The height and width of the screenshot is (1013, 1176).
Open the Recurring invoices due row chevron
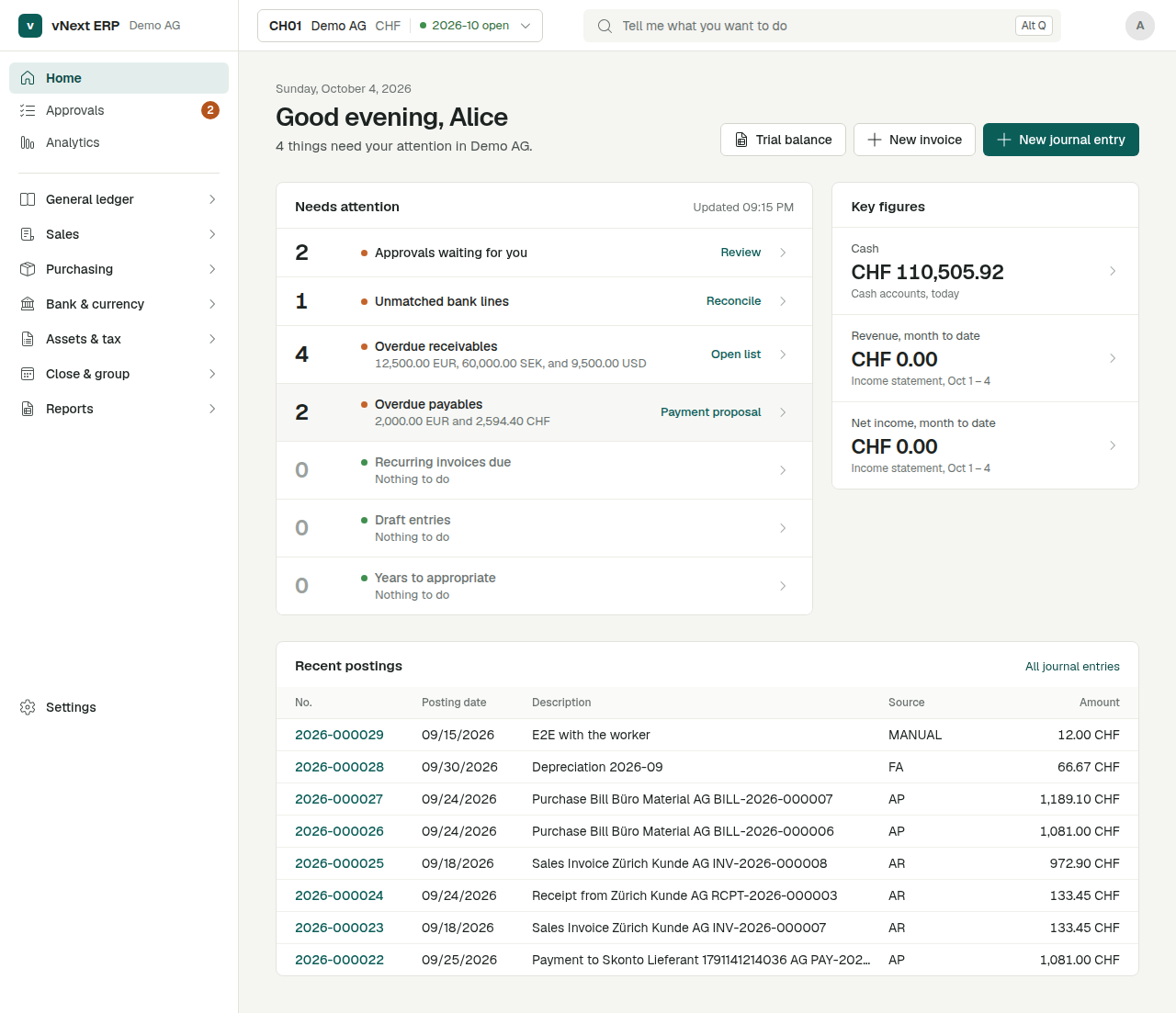click(x=783, y=470)
